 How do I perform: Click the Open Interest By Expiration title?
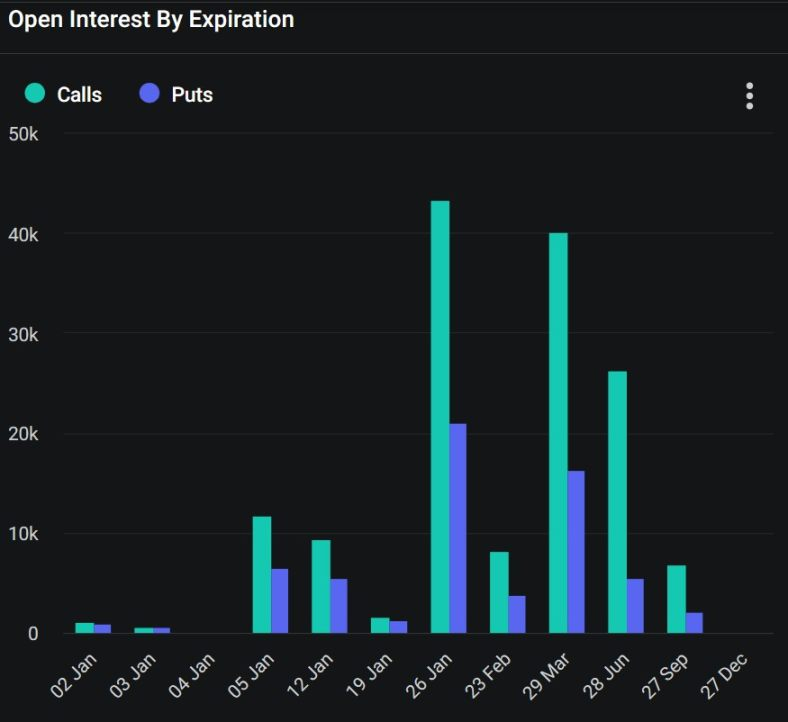(x=151, y=20)
